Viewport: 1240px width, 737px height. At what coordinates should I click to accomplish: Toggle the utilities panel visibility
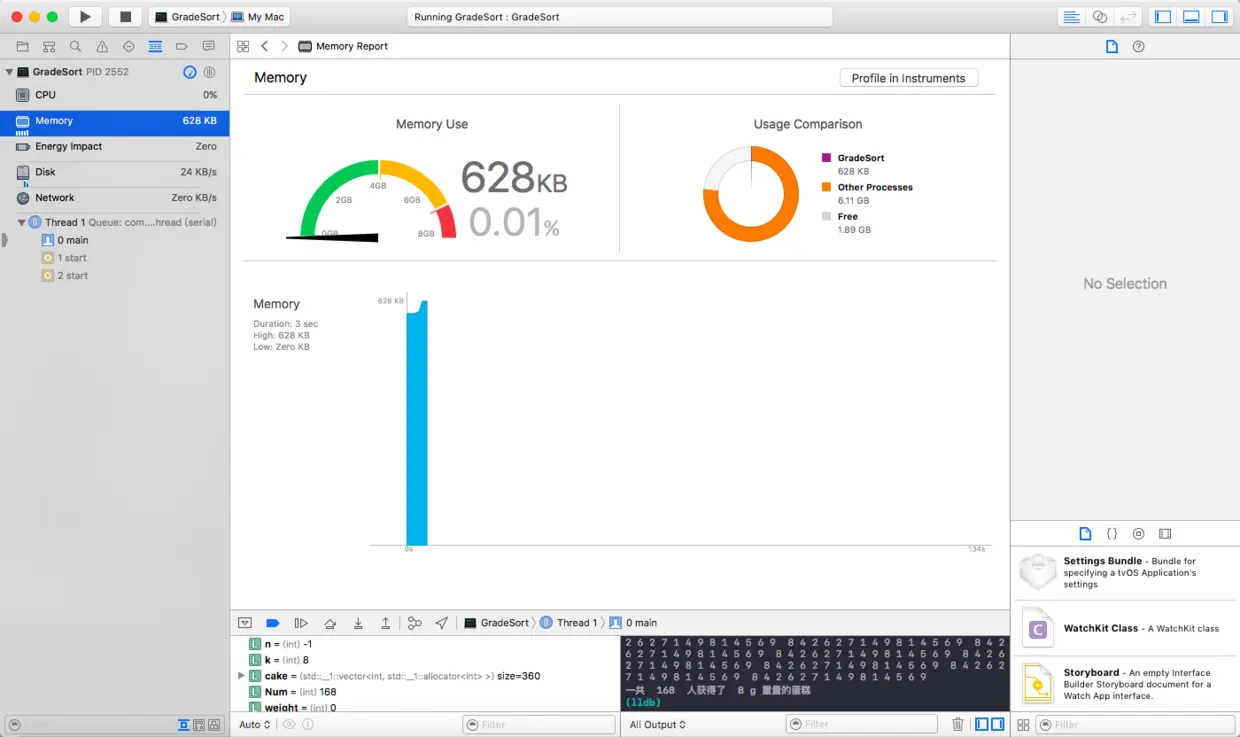tap(1219, 17)
